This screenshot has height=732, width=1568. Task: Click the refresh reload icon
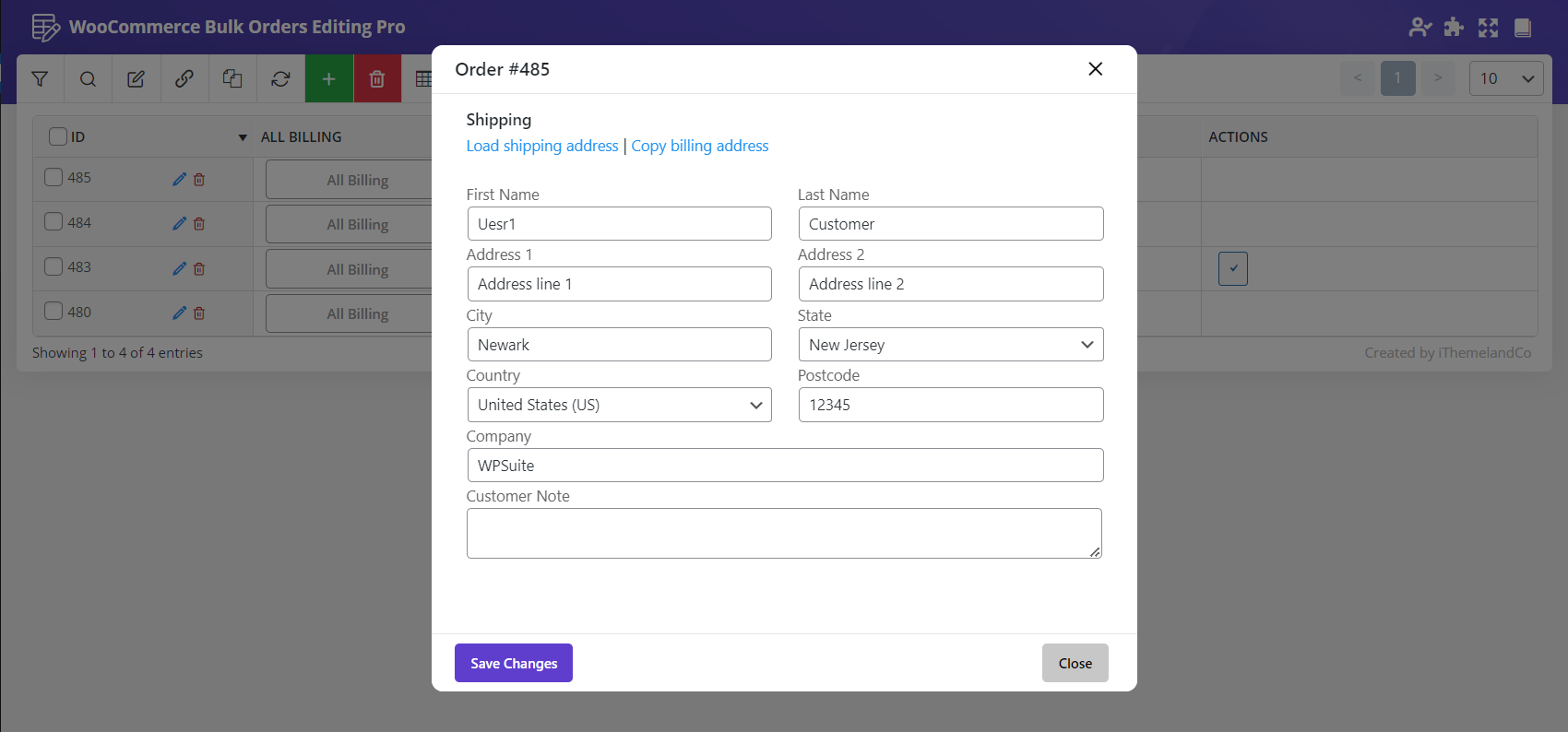click(x=280, y=79)
